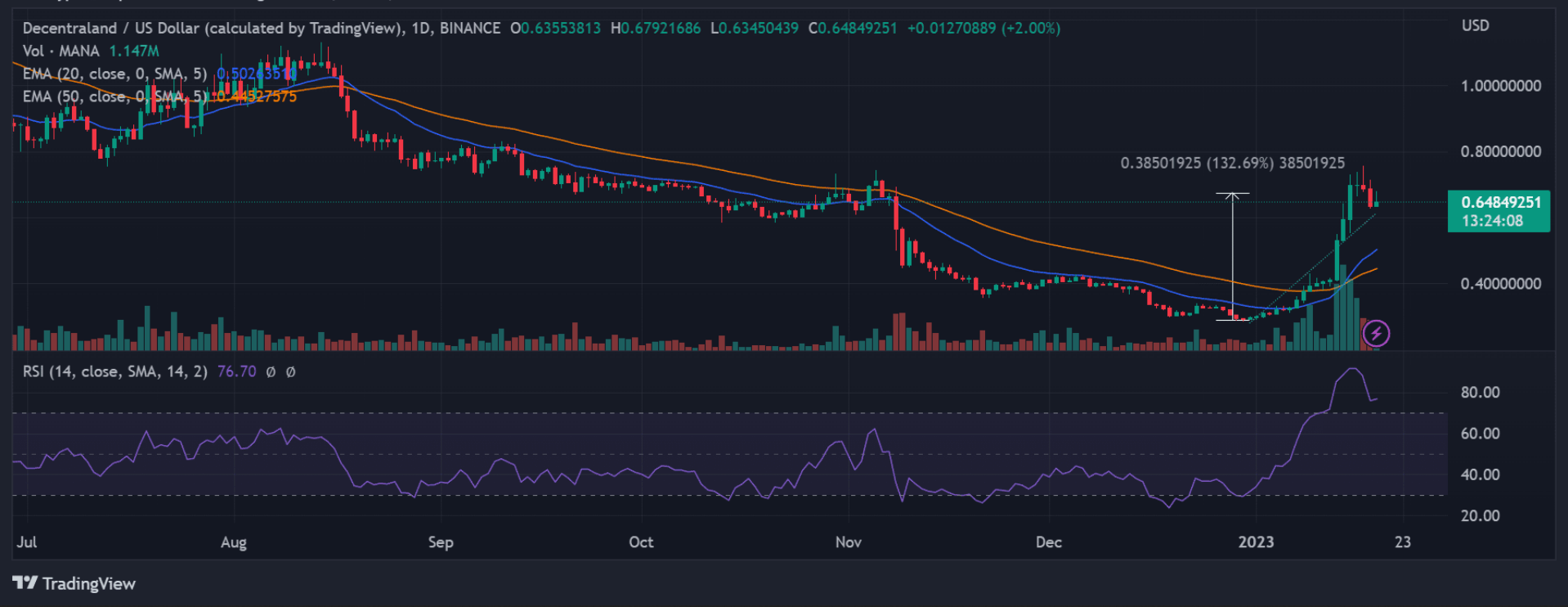This screenshot has height=607, width=1568.
Task: Click the USD currency label
Action: (1476, 25)
